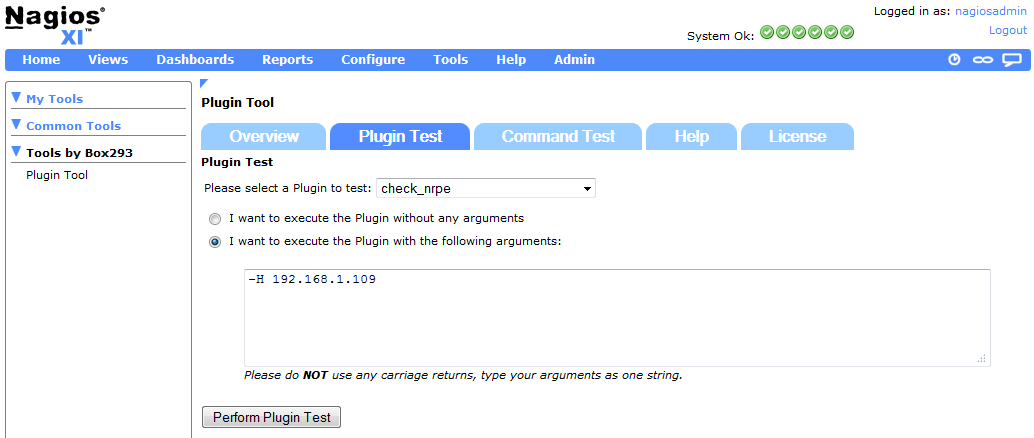The width and height of the screenshot is (1034, 438).
Task: Select execute Plugin without any arguments
Action: coord(215,219)
